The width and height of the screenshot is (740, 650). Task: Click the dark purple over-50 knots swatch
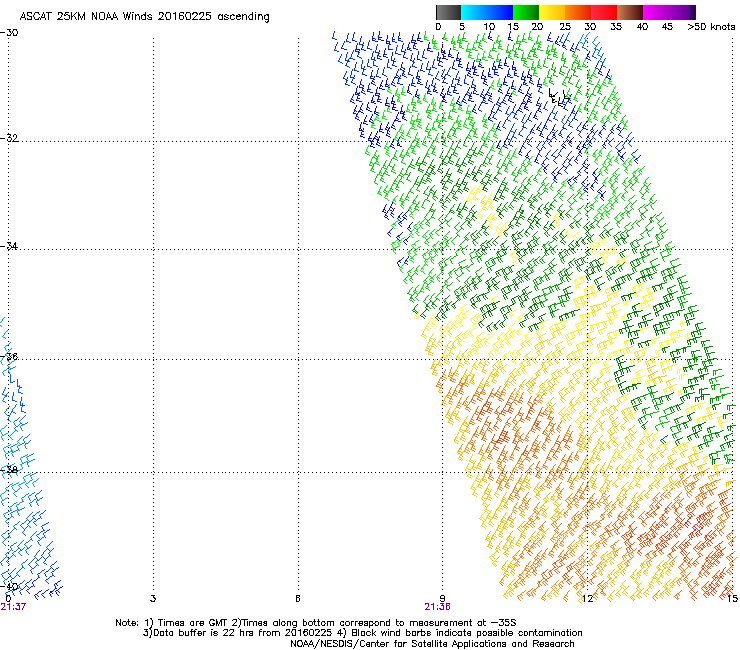pyautogui.click(x=693, y=12)
